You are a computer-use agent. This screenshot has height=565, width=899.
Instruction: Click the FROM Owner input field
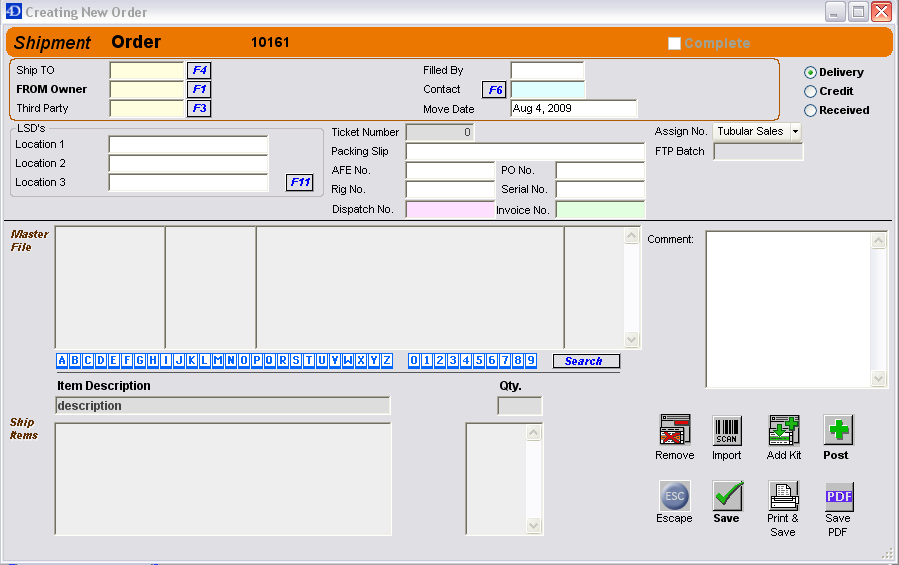tap(147, 89)
